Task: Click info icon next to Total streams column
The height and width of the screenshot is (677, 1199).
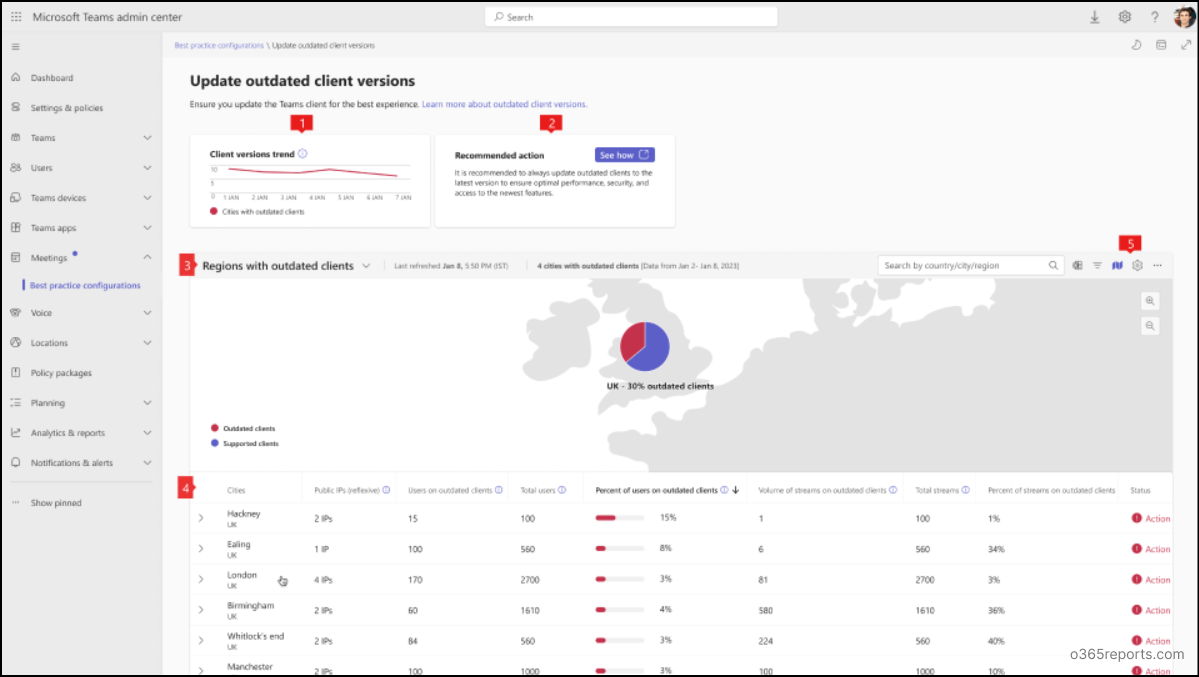Action: [x=966, y=490]
